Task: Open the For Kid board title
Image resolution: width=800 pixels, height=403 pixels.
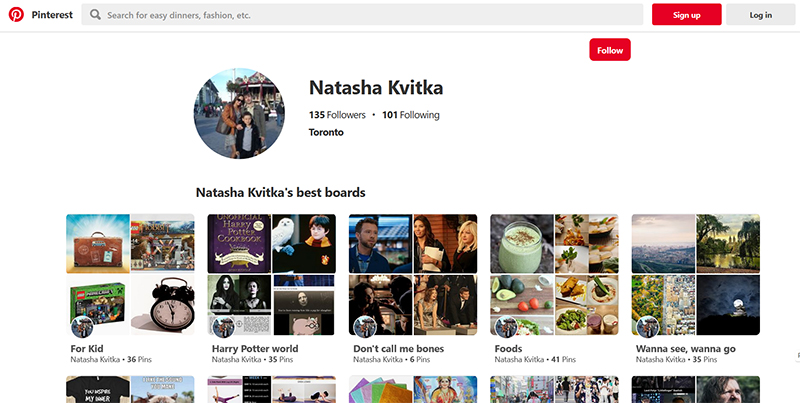Action: tap(88, 349)
